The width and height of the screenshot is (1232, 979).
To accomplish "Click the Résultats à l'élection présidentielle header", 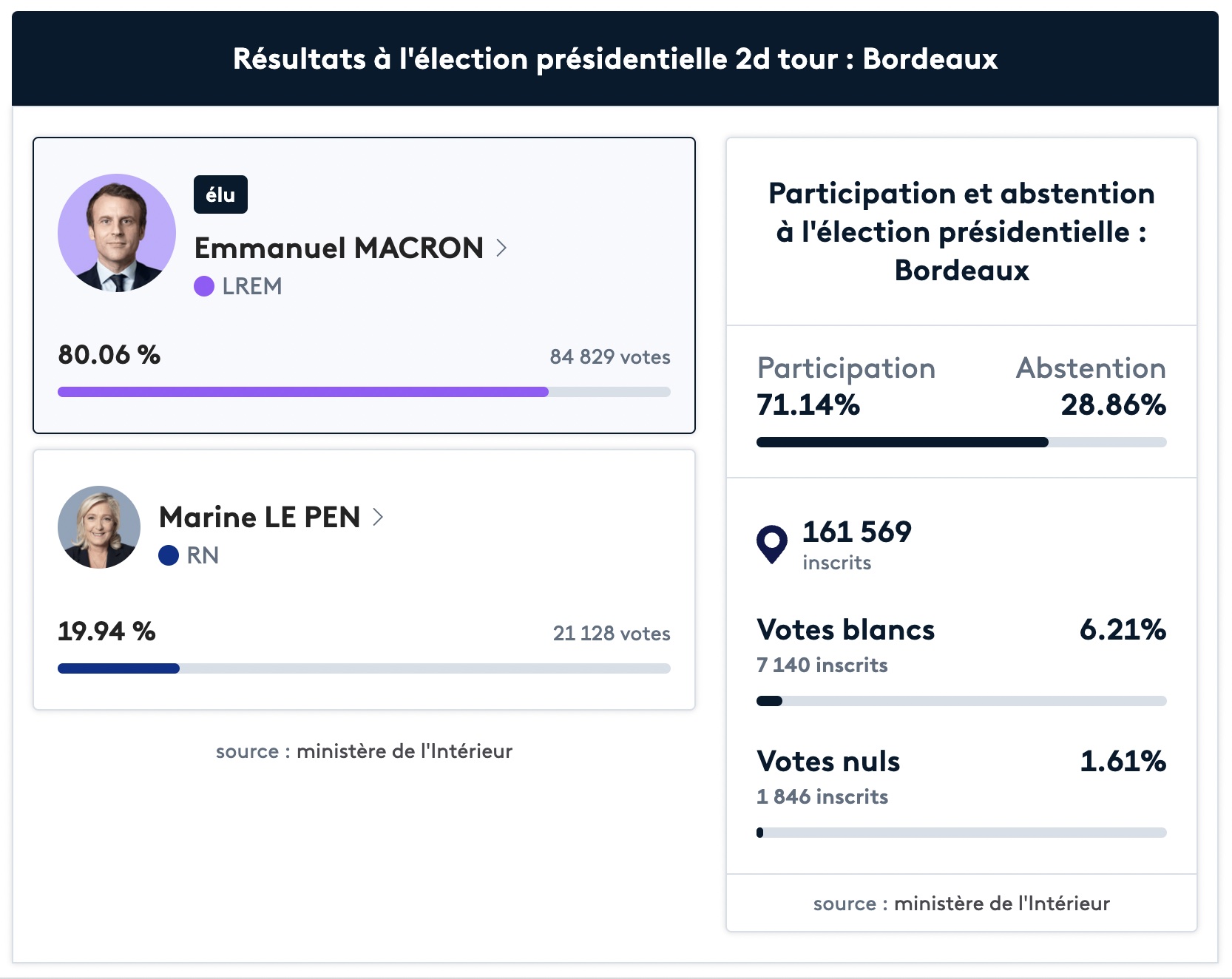I will [x=615, y=58].
